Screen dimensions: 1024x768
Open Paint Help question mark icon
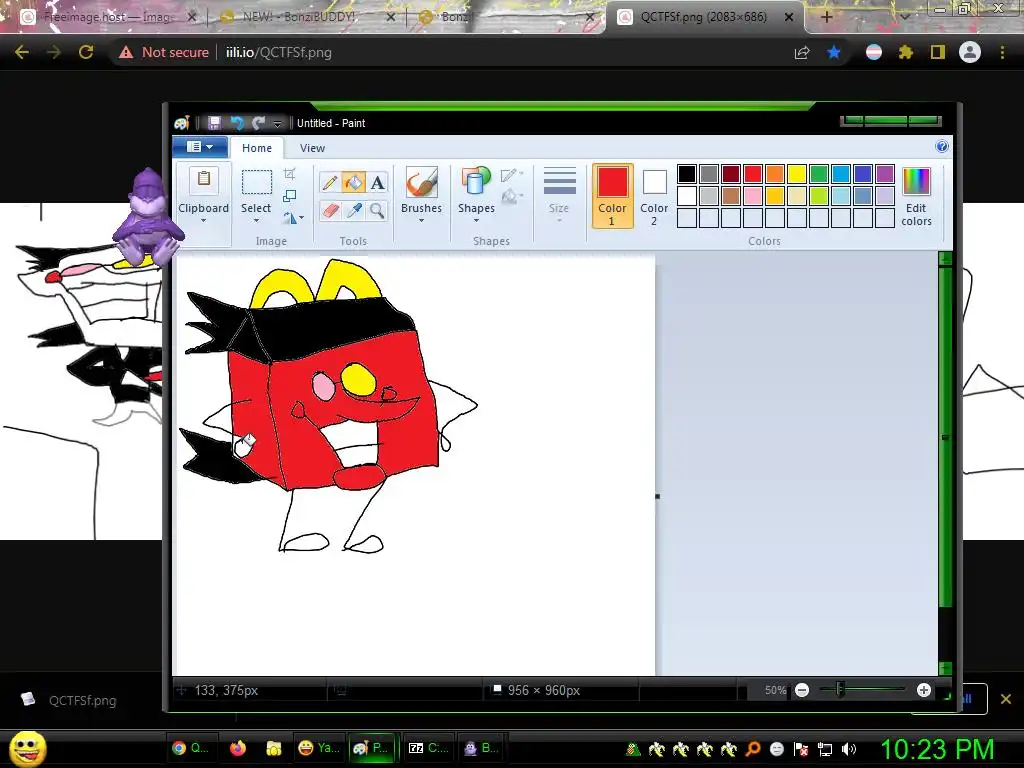pyautogui.click(x=942, y=146)
